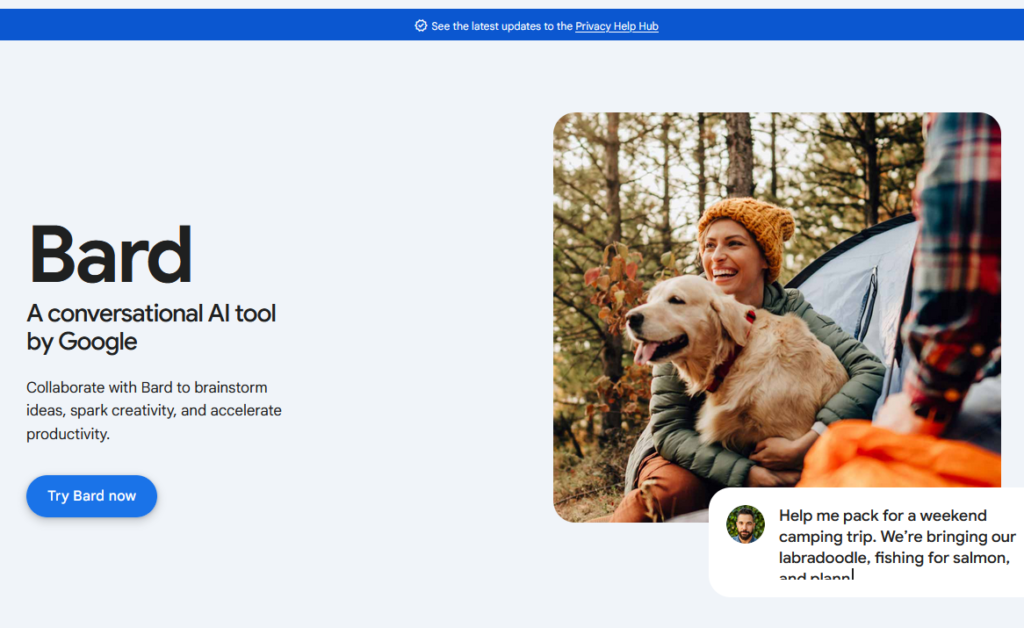The height and width of the screenshot is (628, 1024).
Task: Click the Bard heading title
Action: click(x=111, y=255)
